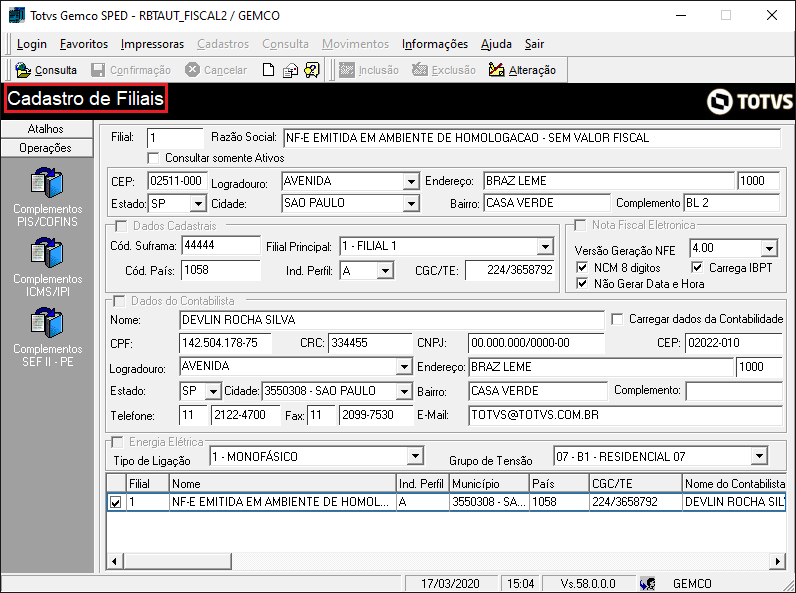796x593 pixels.
Task: Expand the Filial Principal dropdown
Action: [x=545, y=246]
